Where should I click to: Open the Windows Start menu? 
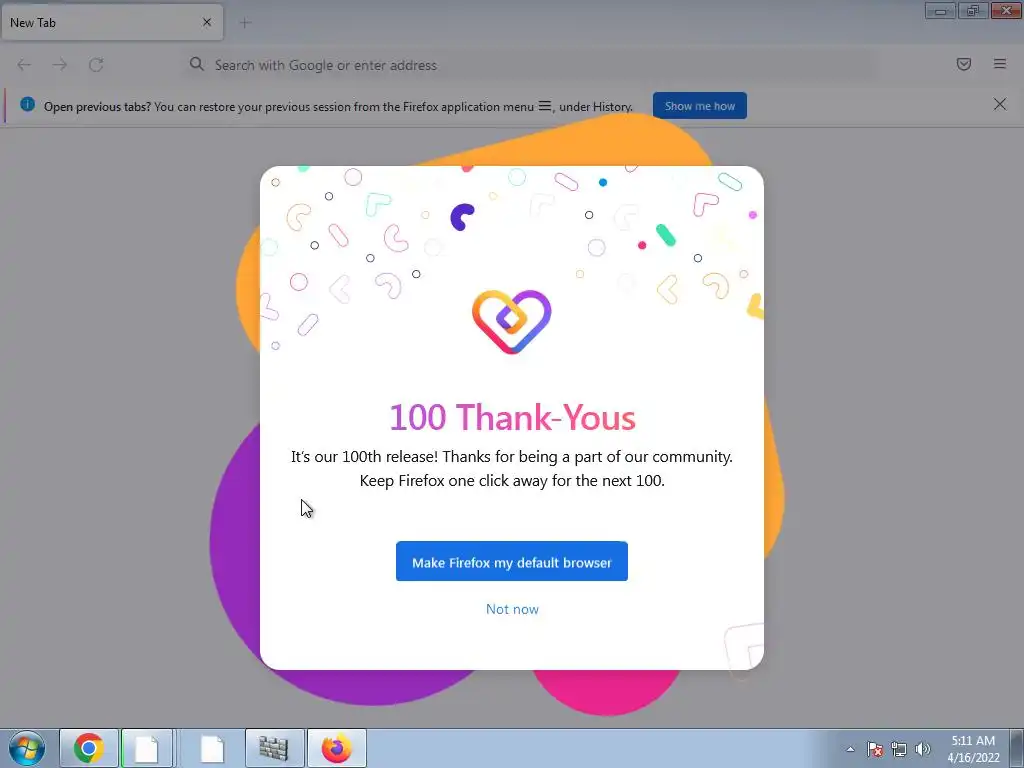click(x=27, y=748)
